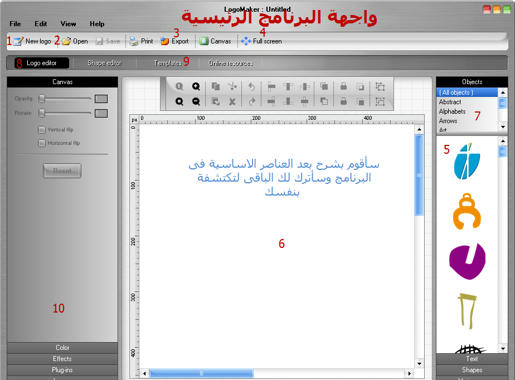Pick the blue abstract logo object
Image resolution: width=515 pixels, height=380 pixels.
click(467, 161)
